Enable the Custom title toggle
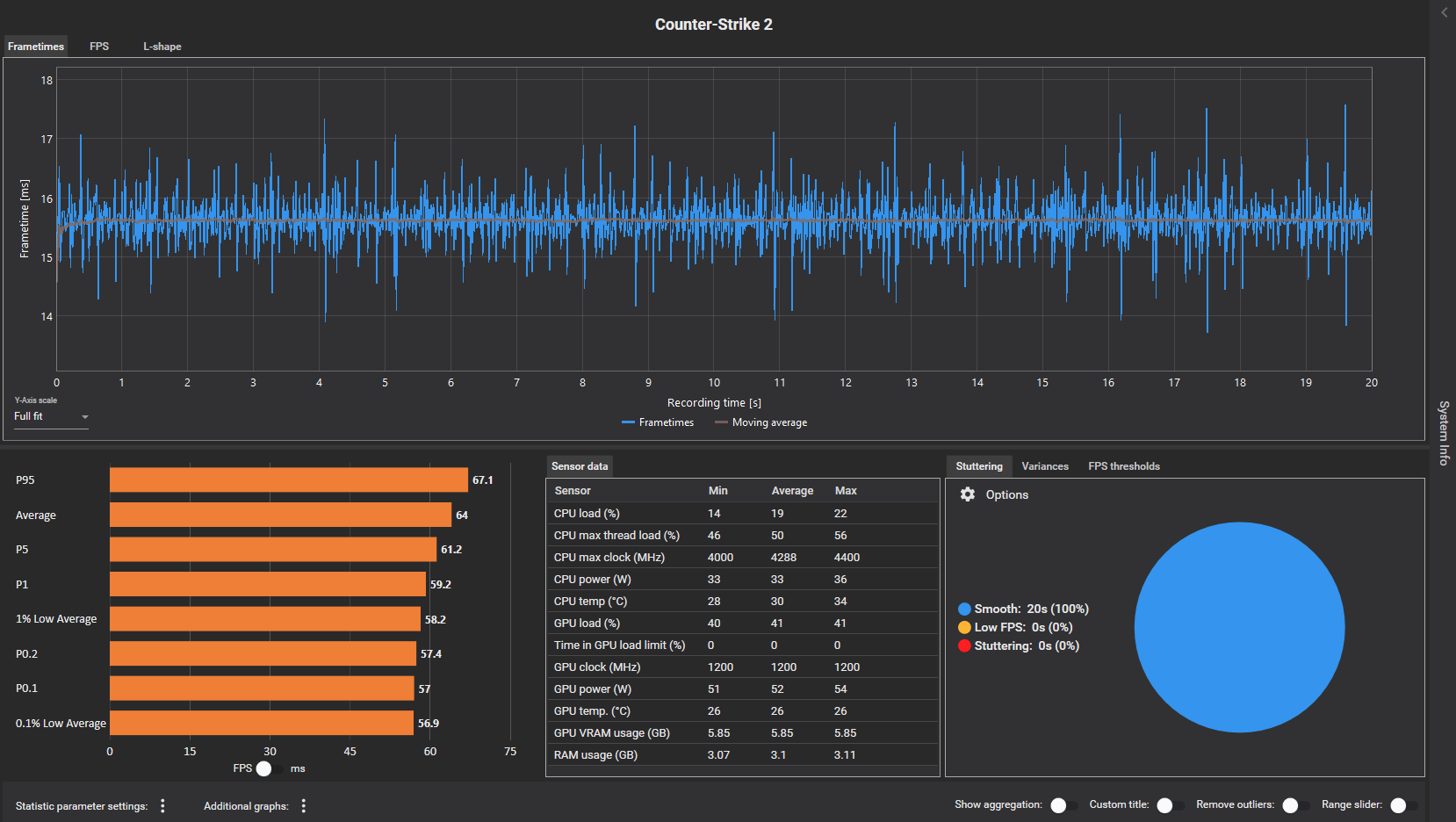Screen dimensions: 1456x822 [x=1170, y=805]
